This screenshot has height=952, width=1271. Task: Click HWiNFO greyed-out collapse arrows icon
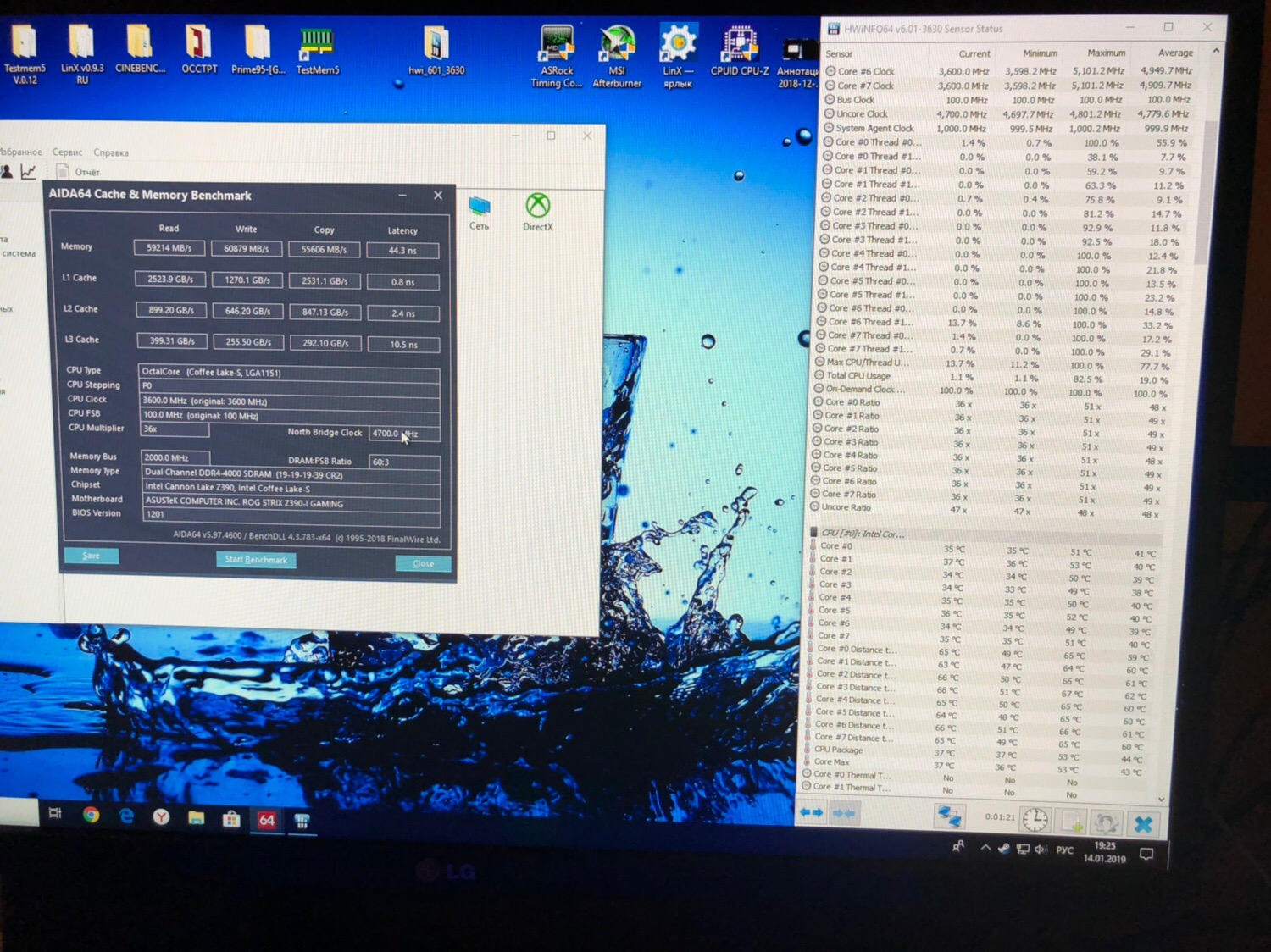click(x=844, y=814)
